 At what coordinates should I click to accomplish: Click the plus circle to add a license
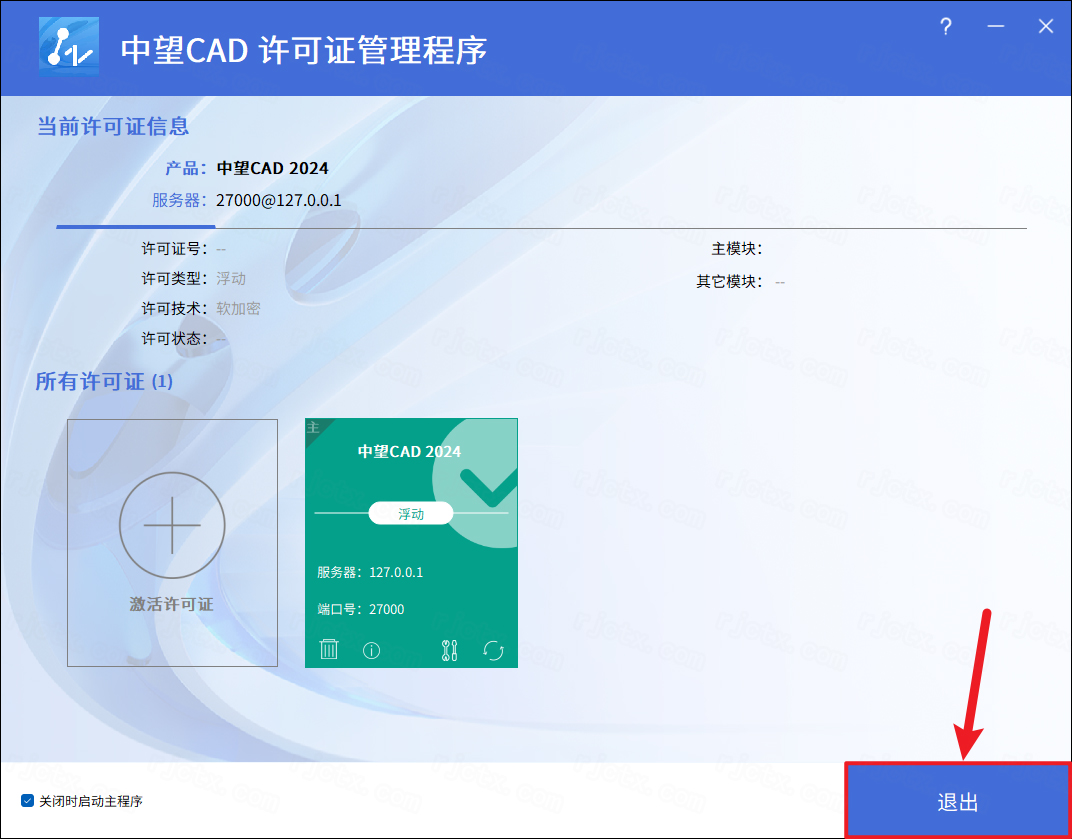pyautogui.click(x=172, y=524)
